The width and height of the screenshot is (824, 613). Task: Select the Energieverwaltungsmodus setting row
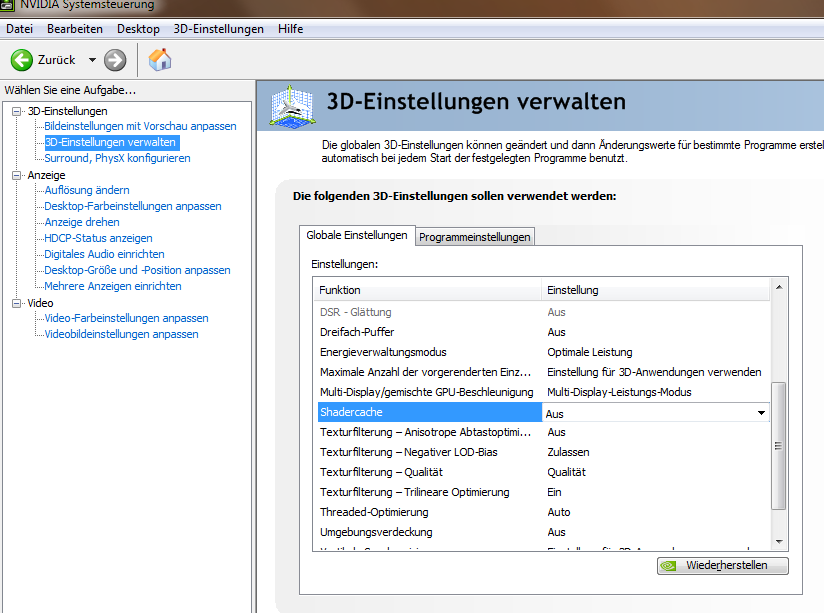(383, 352)
